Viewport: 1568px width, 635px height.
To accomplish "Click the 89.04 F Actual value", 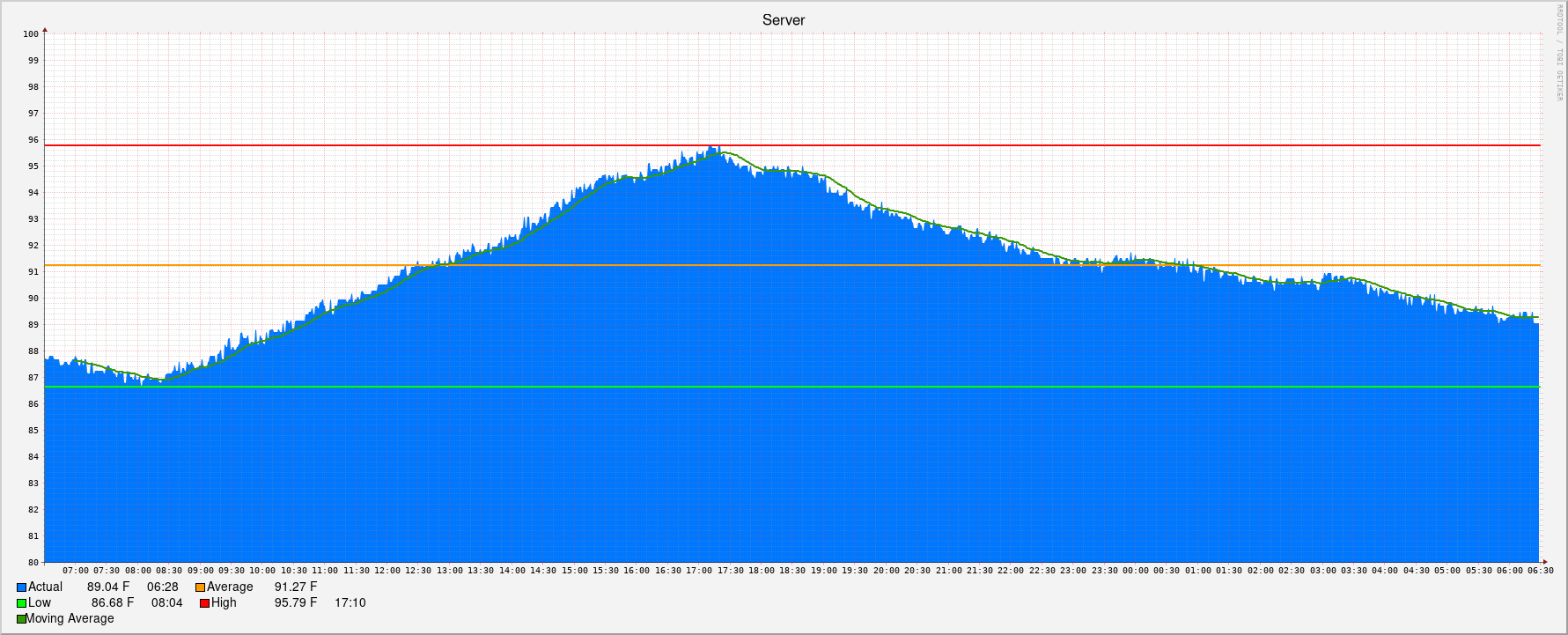I will pos(108,587).
